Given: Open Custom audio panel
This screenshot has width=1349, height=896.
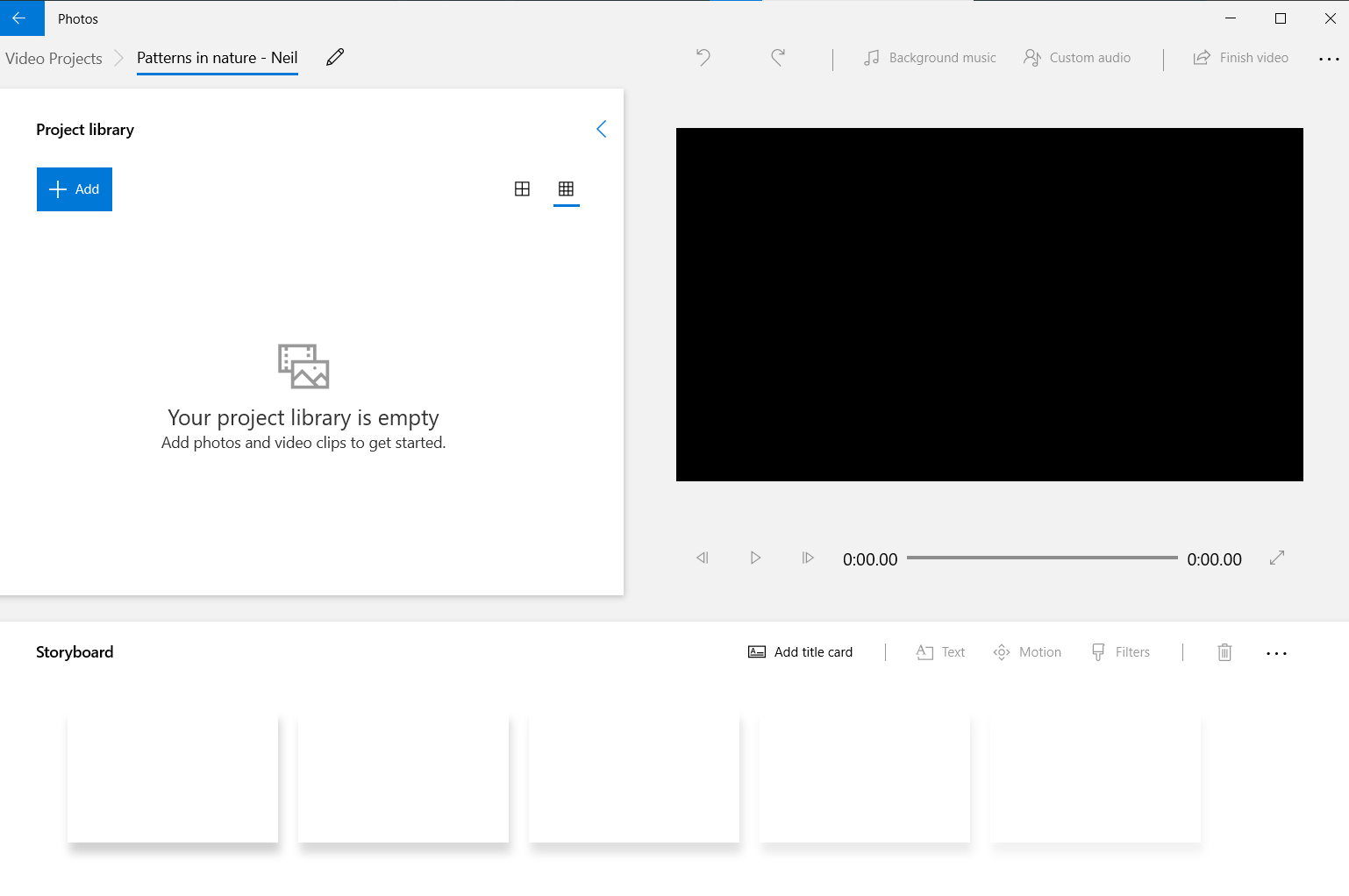Looking at the screenshot, I should (1077, 58).
